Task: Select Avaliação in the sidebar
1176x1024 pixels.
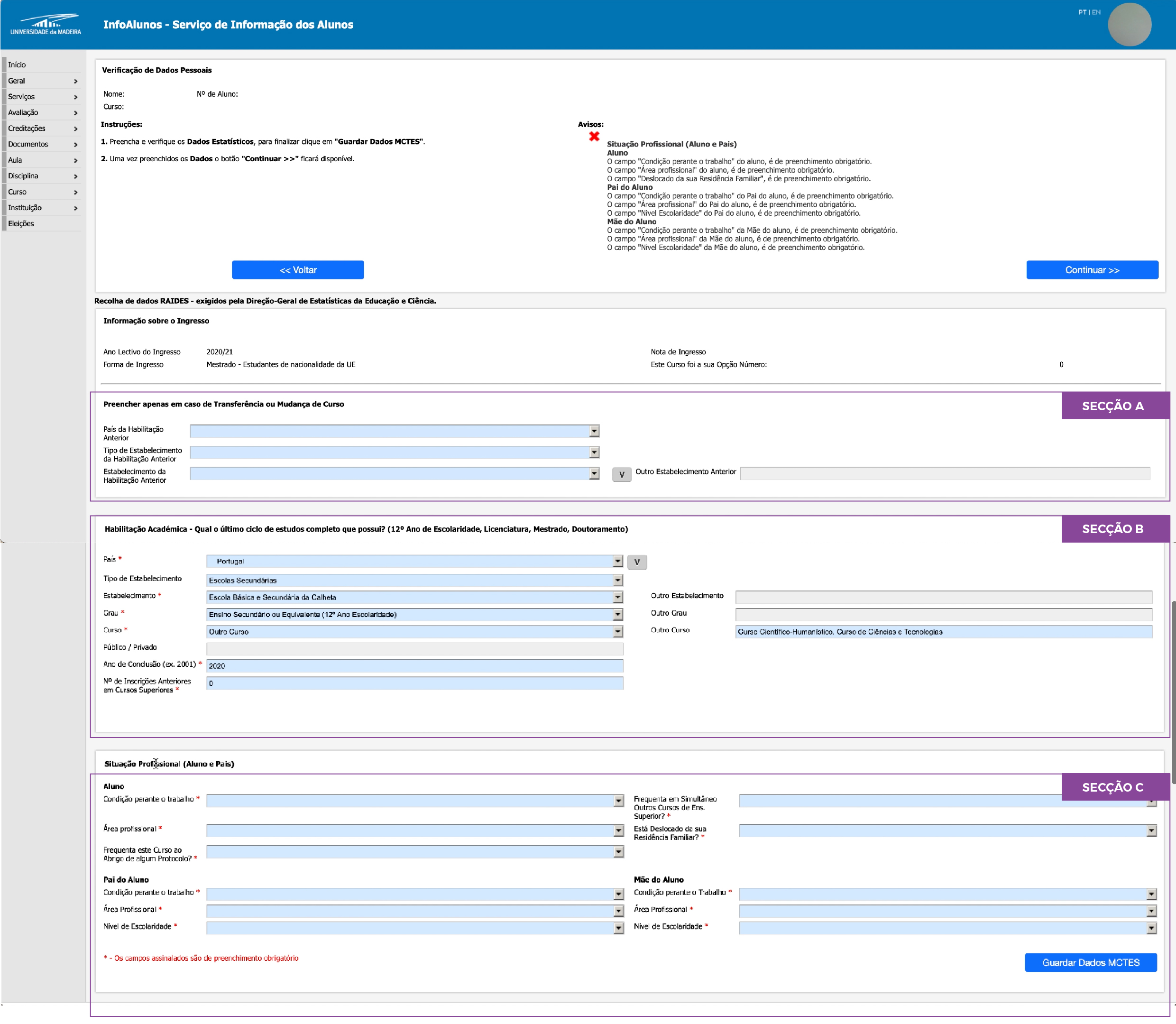Action: coord(23,112)
